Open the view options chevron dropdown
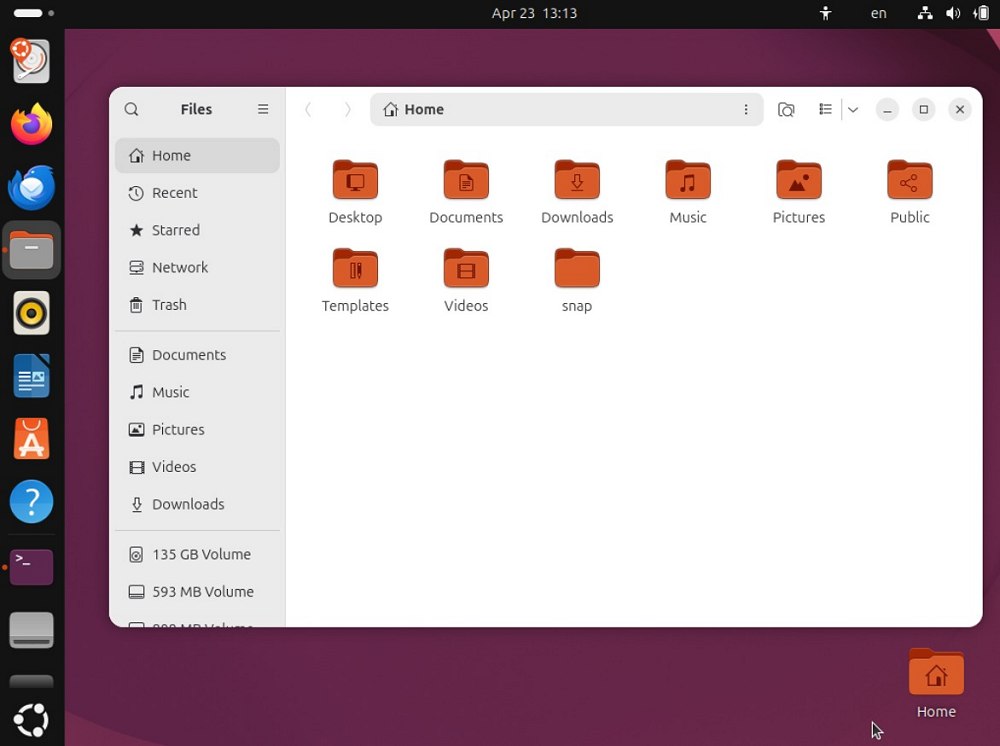This screenshot has height=746, width=1000. 853,109
